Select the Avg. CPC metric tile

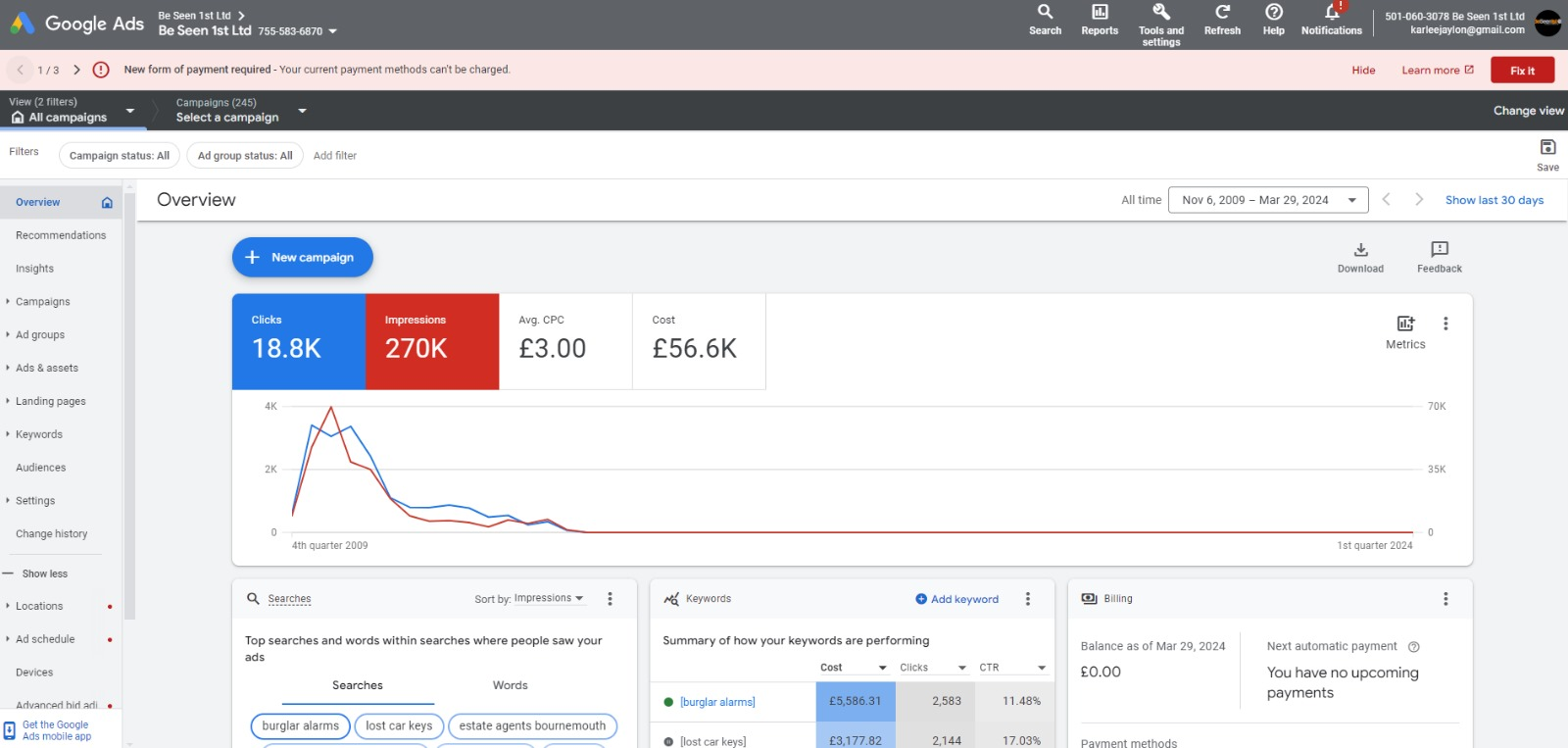coord(565,341)
